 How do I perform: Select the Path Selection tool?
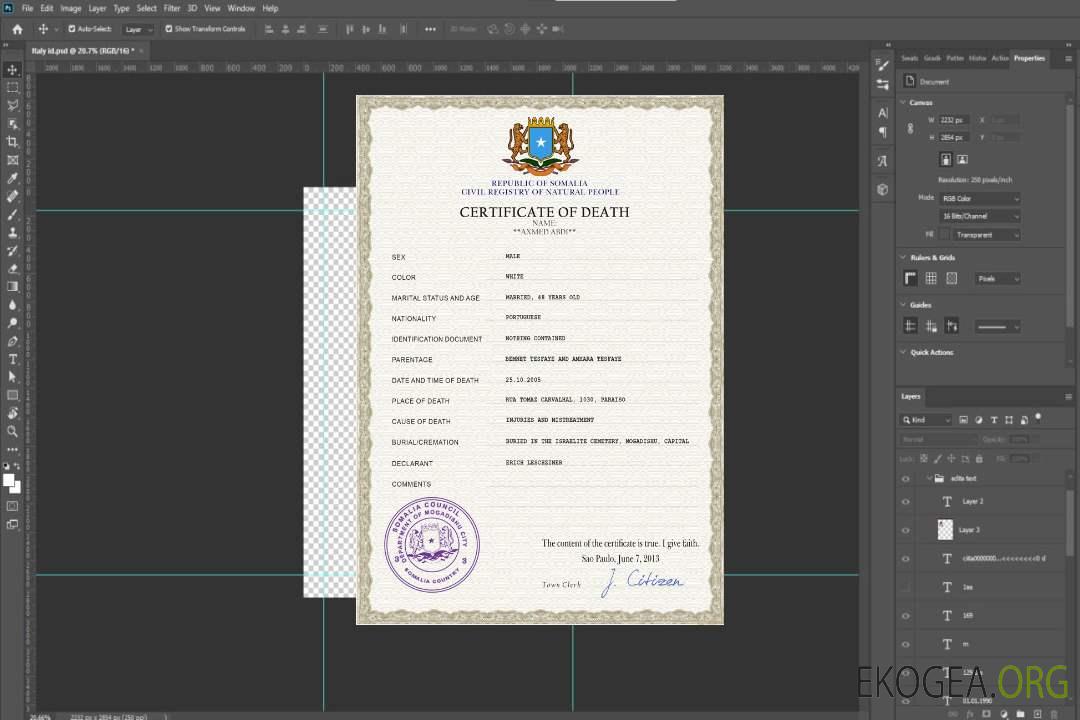[12, 377]
